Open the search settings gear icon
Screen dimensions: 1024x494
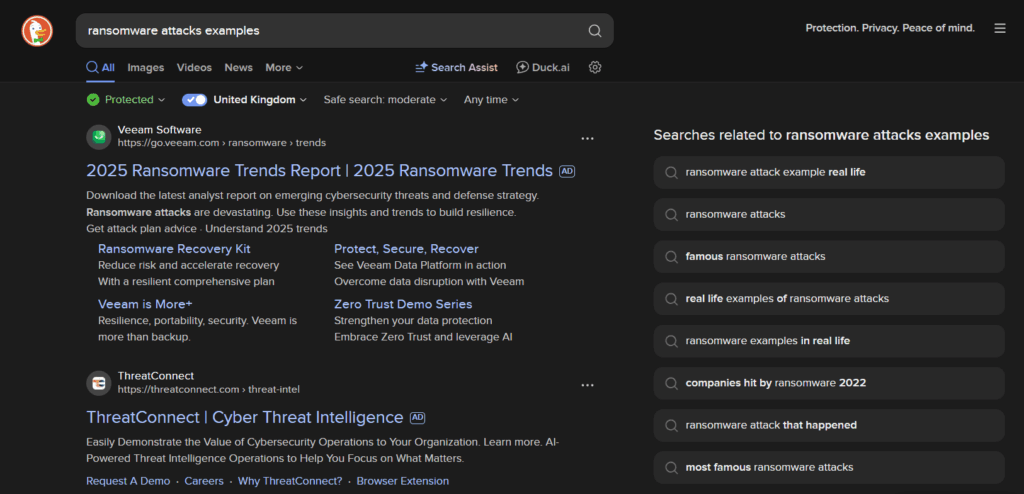click(595, 68)
